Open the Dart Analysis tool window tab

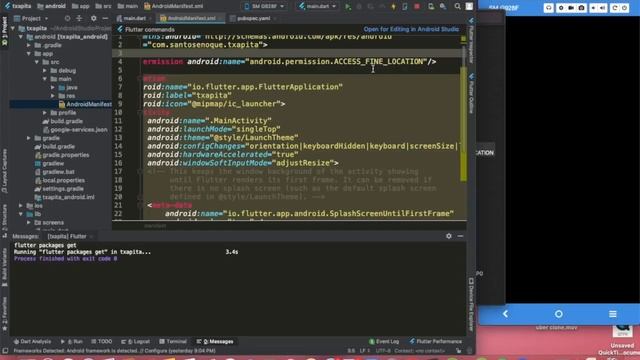[x=32, y=341]
